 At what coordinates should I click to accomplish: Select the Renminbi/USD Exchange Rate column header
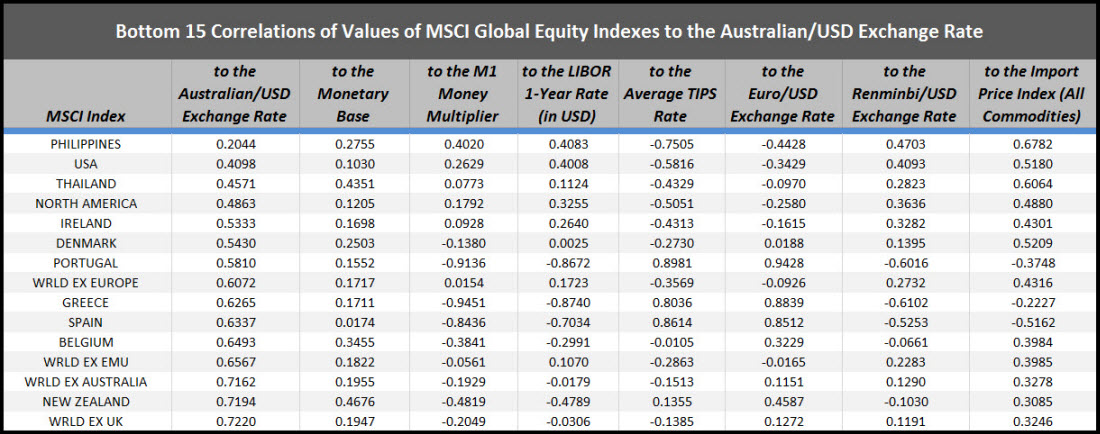coord(905,94)
